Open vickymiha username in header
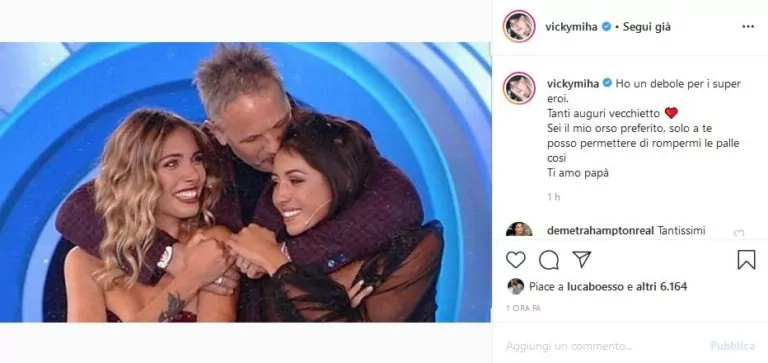The height and width of the screenshot is (363, 768). (571, 27)
